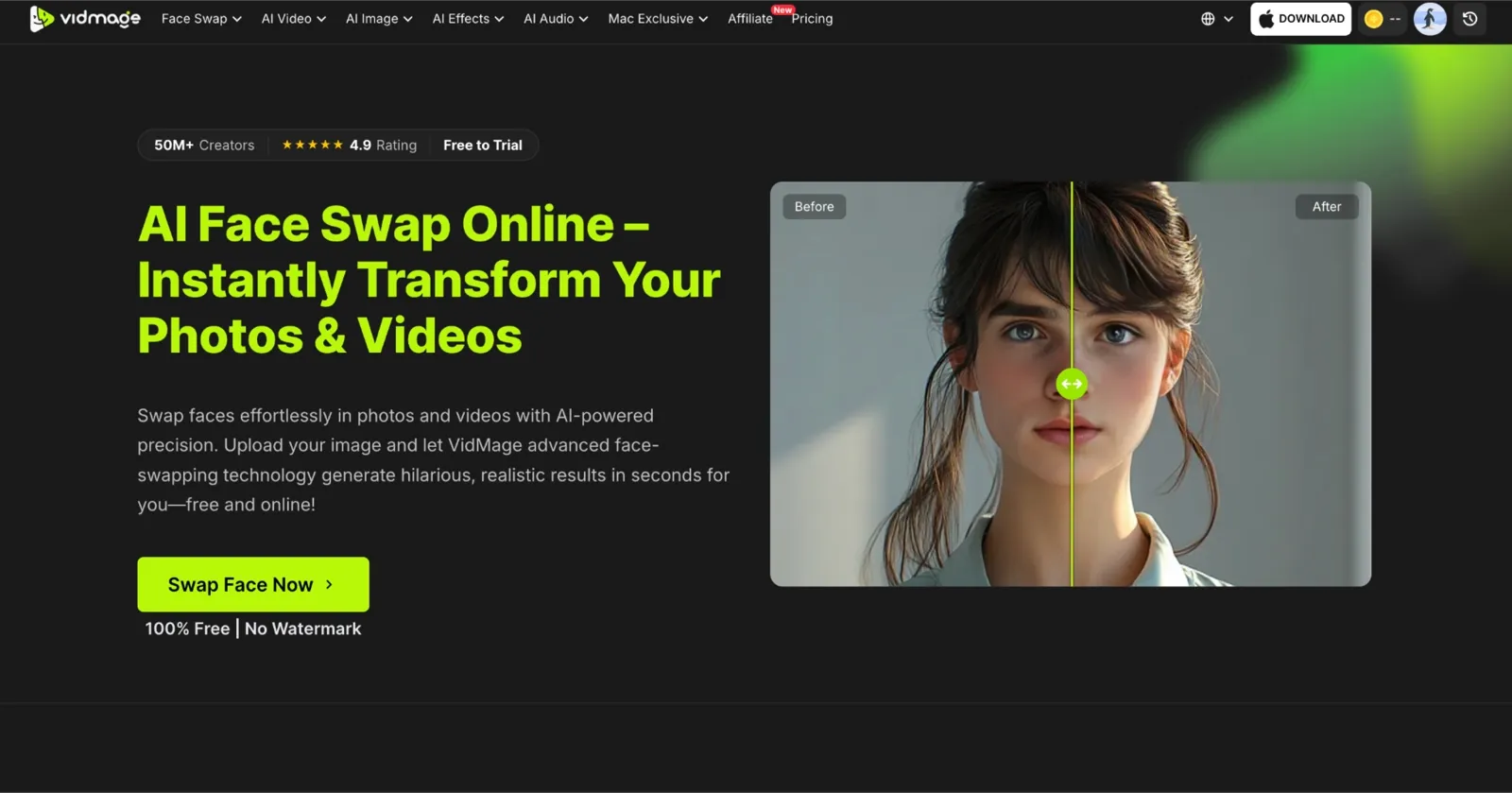The width and height of the screenshot is (1512, 793).
Task: Click the Vidmage logo
Action: click(85, 18)
